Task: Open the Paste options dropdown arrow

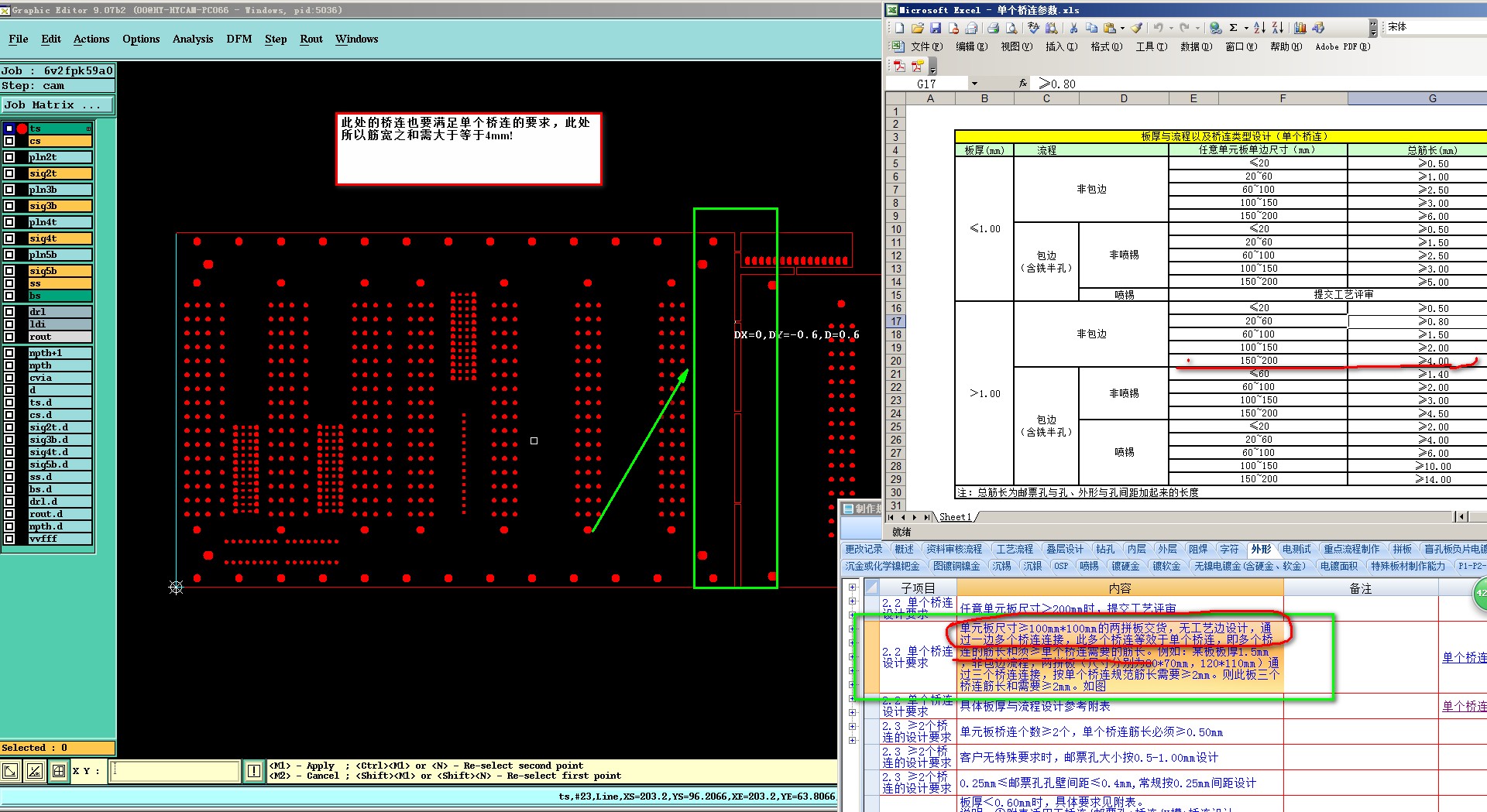Action: pyautogui.click(x=1122, y=29)
